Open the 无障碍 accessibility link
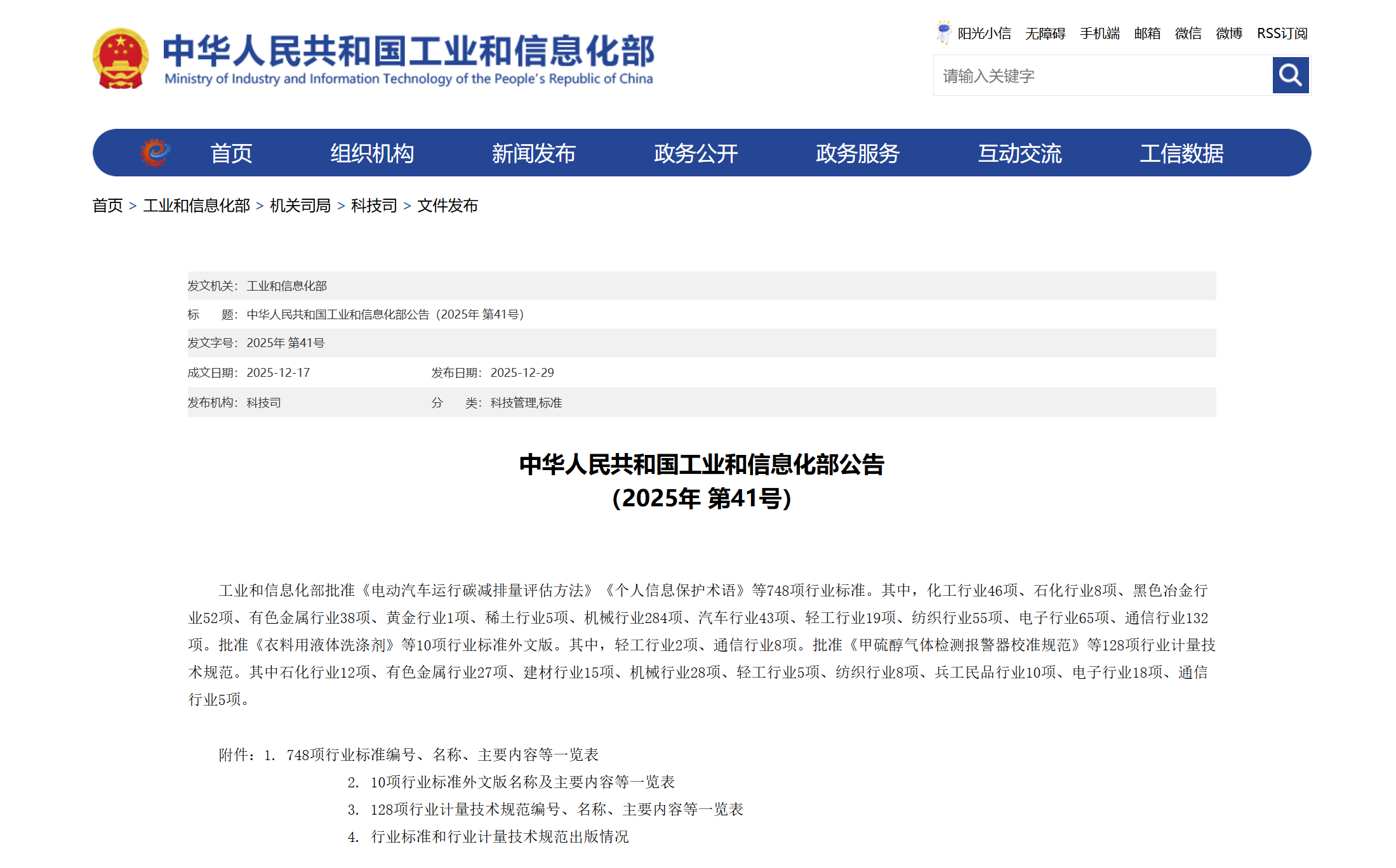Viewport: 1396px width, 868px height. [1045, 34]
